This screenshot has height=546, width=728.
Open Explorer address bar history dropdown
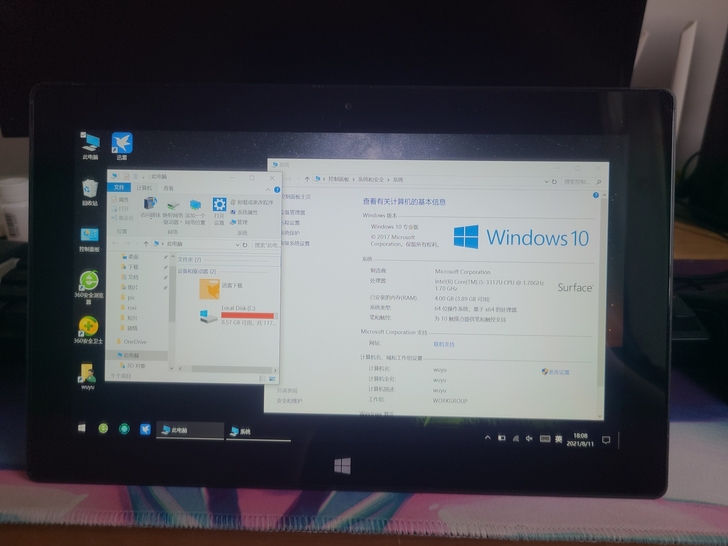[237, 245]
